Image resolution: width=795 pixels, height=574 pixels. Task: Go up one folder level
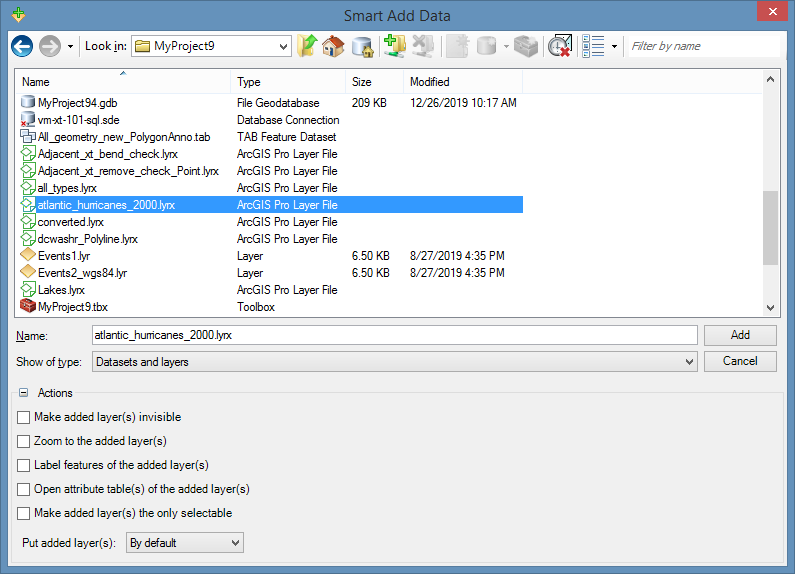pyautogui.click(x=307, y=46)
